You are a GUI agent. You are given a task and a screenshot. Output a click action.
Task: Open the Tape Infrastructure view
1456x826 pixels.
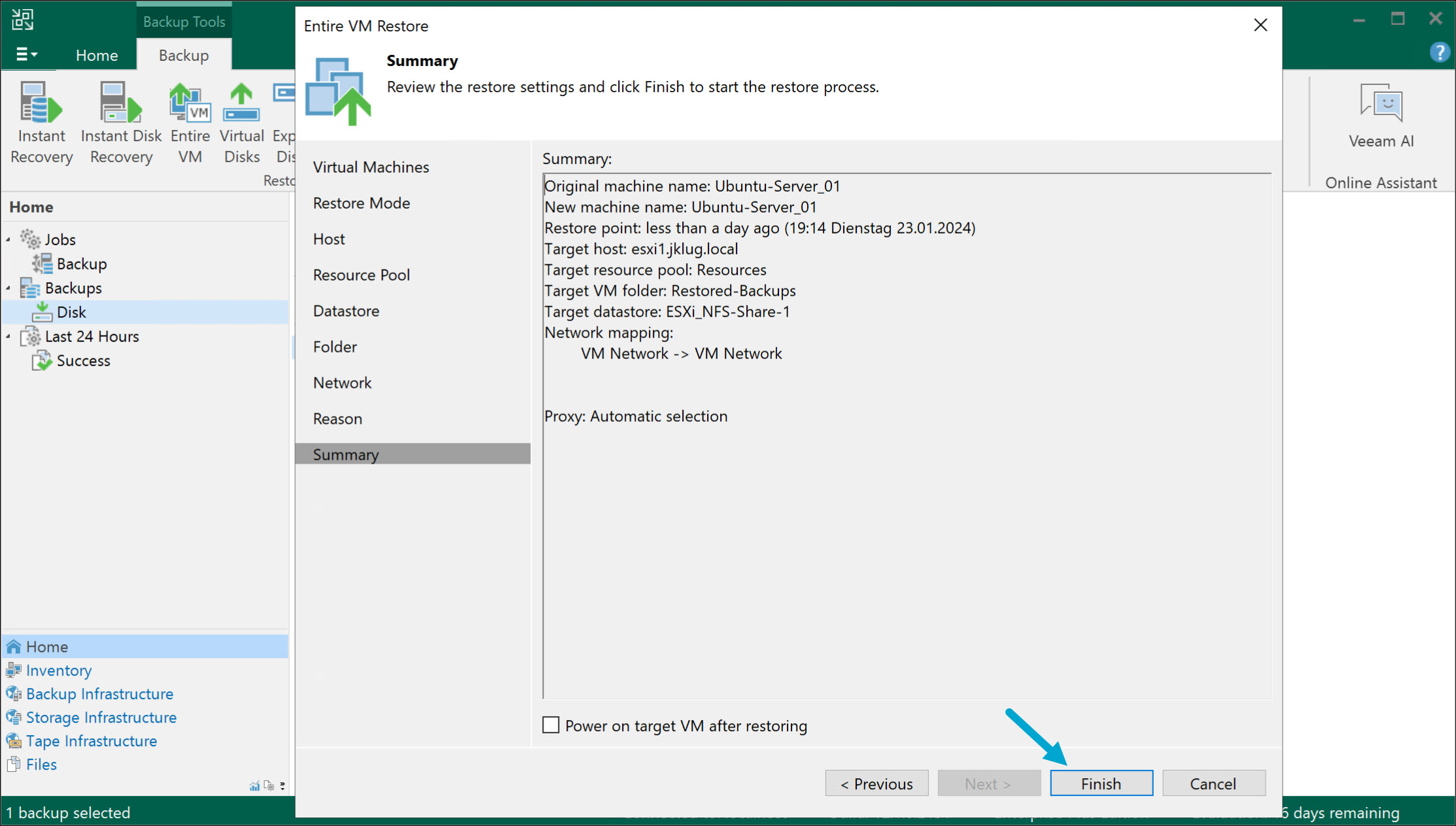click(x=92, y=741)
